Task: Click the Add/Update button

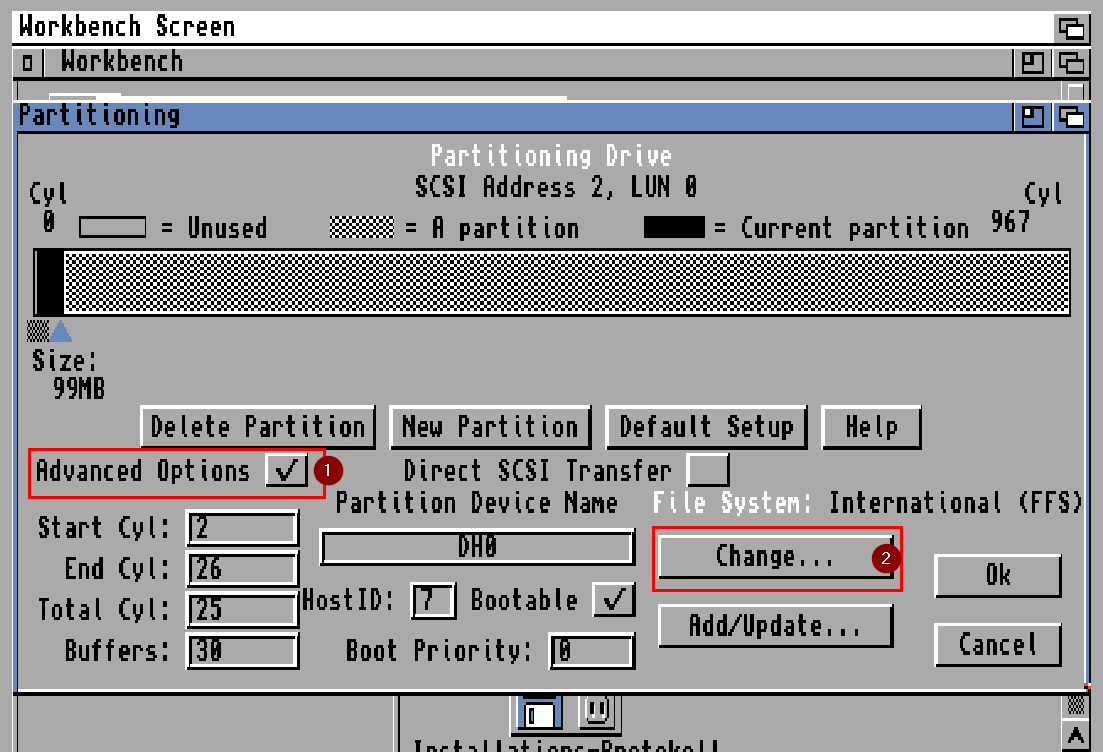Action: [x=776, y=626]
